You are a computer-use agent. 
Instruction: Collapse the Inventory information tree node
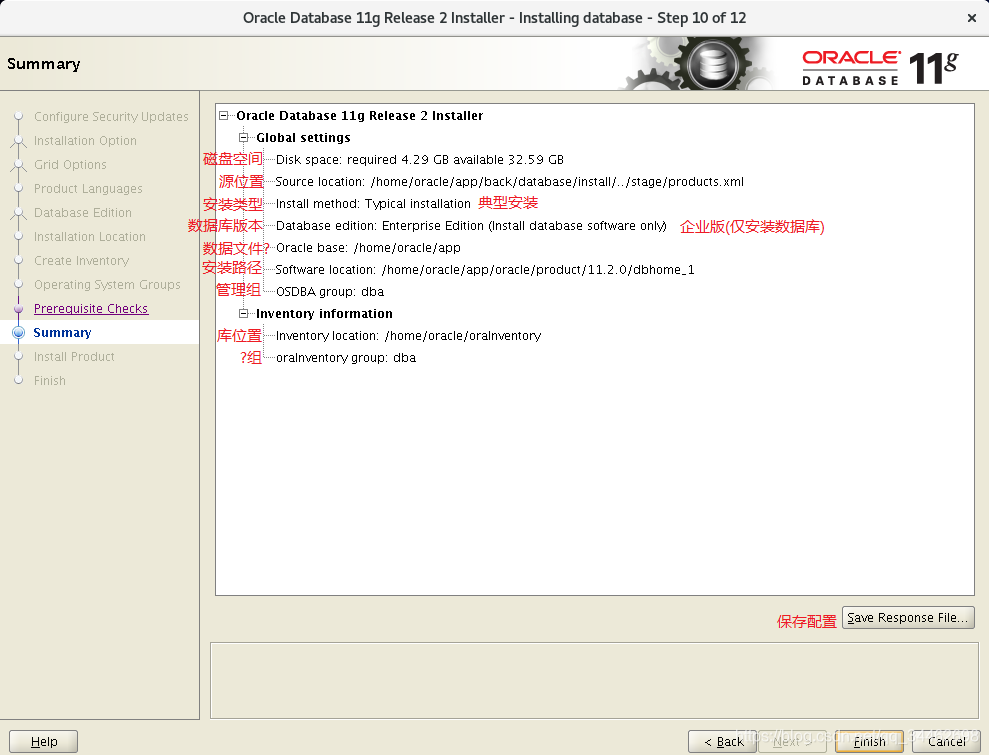[x=243, y=313]
